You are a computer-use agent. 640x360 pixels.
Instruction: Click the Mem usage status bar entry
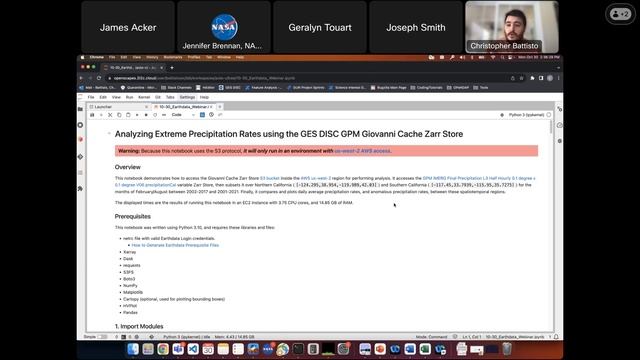pyautogui.click(x=234, y=337)
